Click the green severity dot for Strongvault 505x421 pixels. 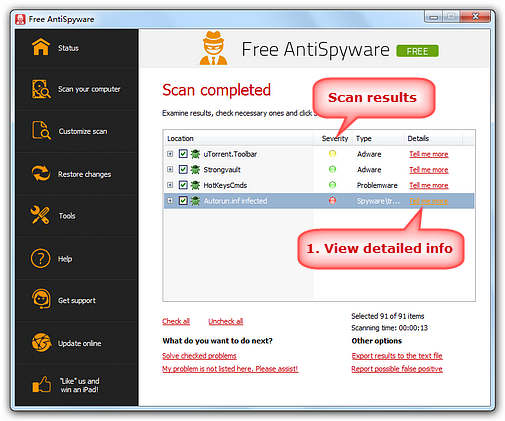pos(332,169)
